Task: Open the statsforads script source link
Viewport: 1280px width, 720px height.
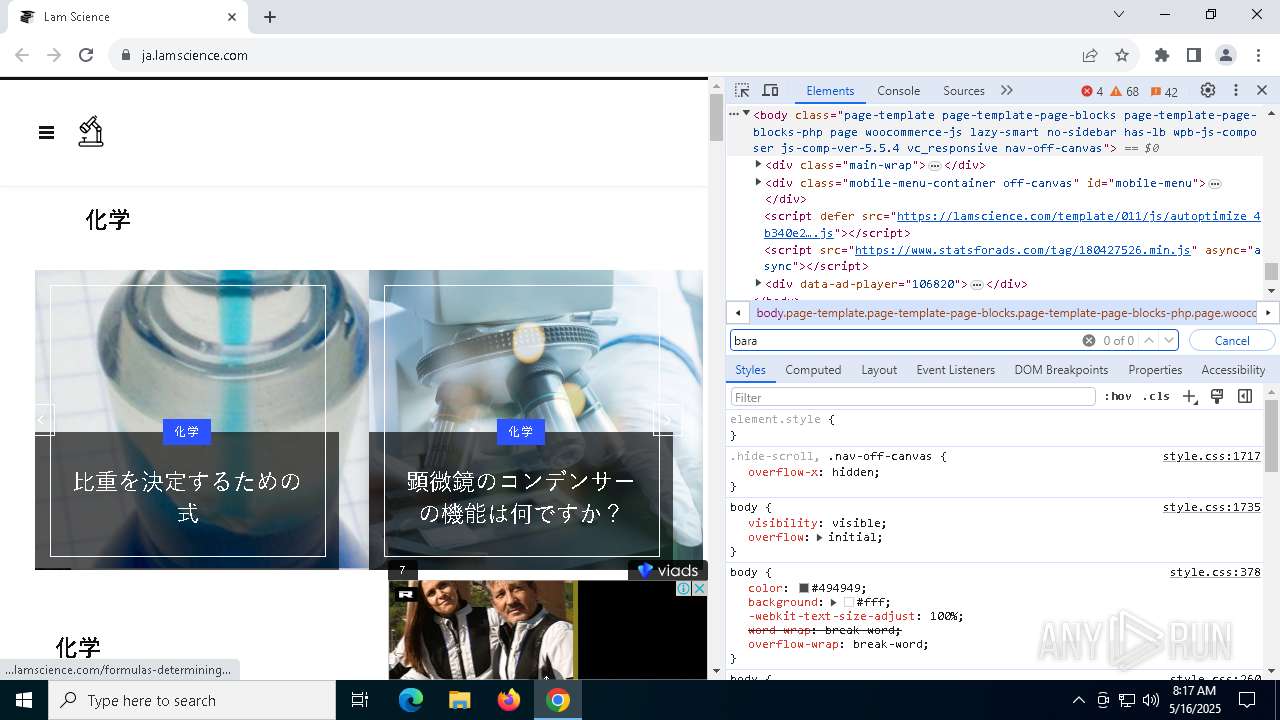Action: point(1023,250)
